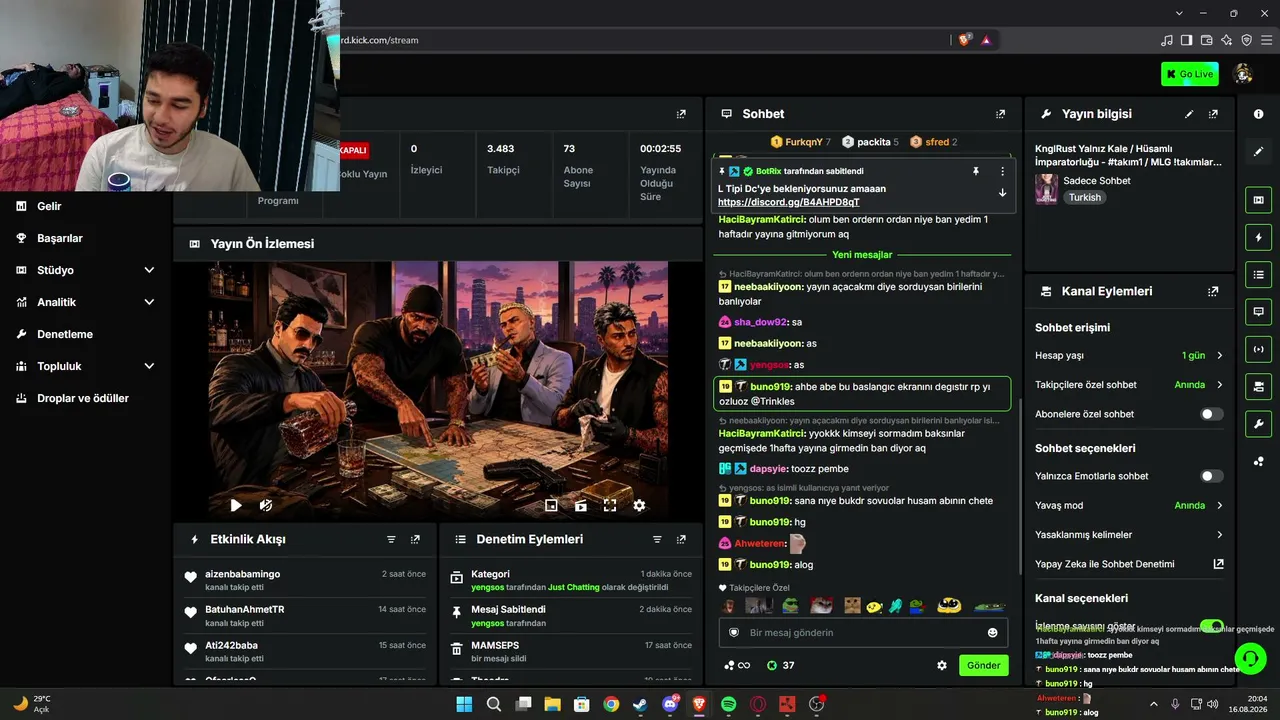Click the wrench icon in right sidebar

[x=1258, y=423]
